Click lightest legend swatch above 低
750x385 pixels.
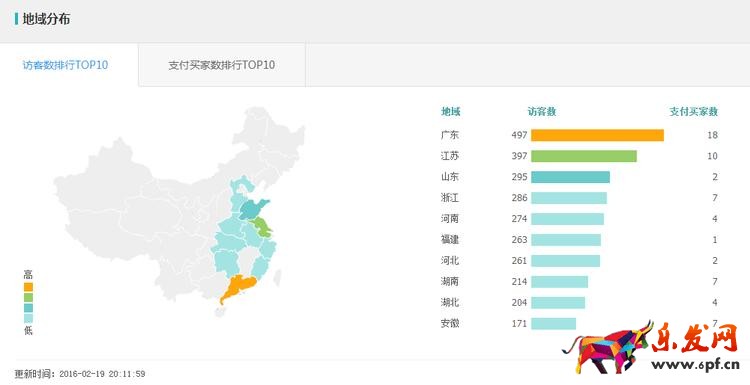pos(28,319)
